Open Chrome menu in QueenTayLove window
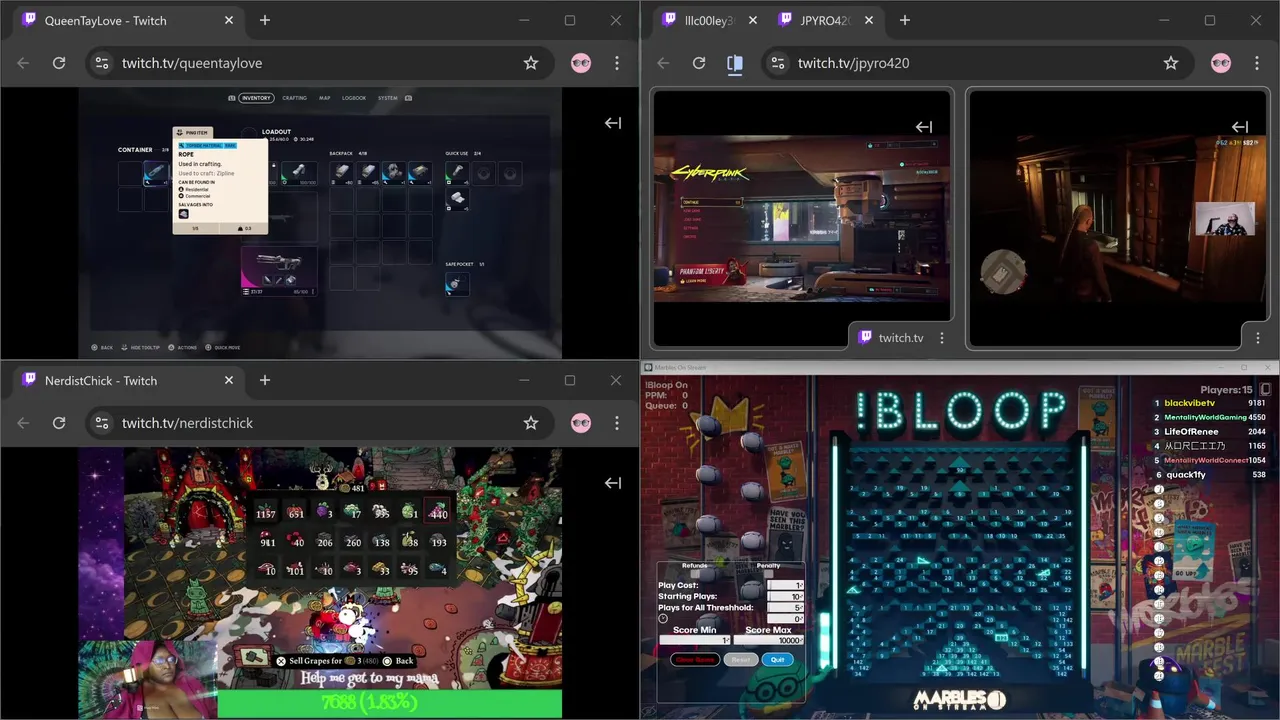1280x720 pixels. (617, 63)
